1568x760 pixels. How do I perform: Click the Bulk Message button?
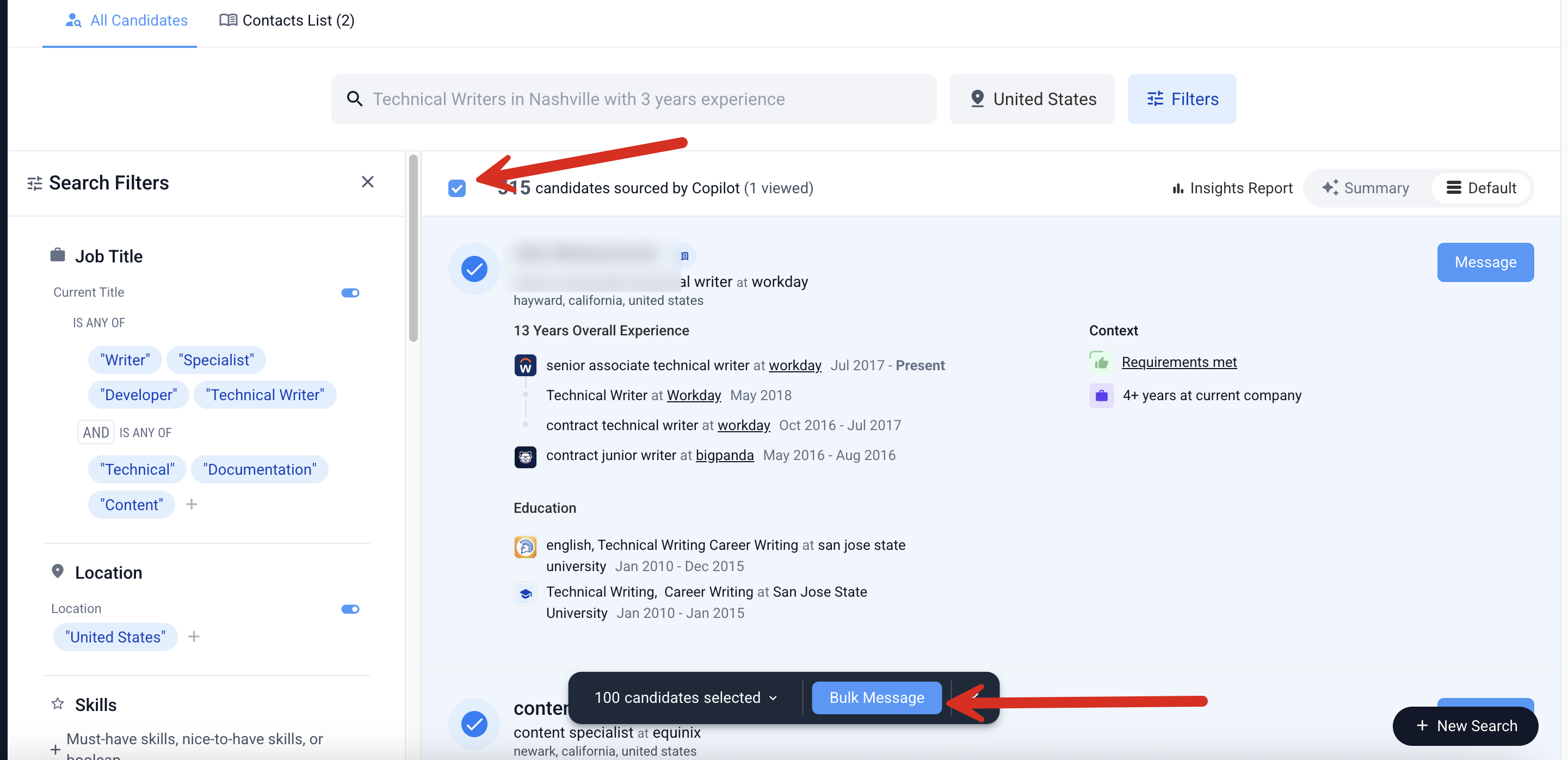point(876,697)
